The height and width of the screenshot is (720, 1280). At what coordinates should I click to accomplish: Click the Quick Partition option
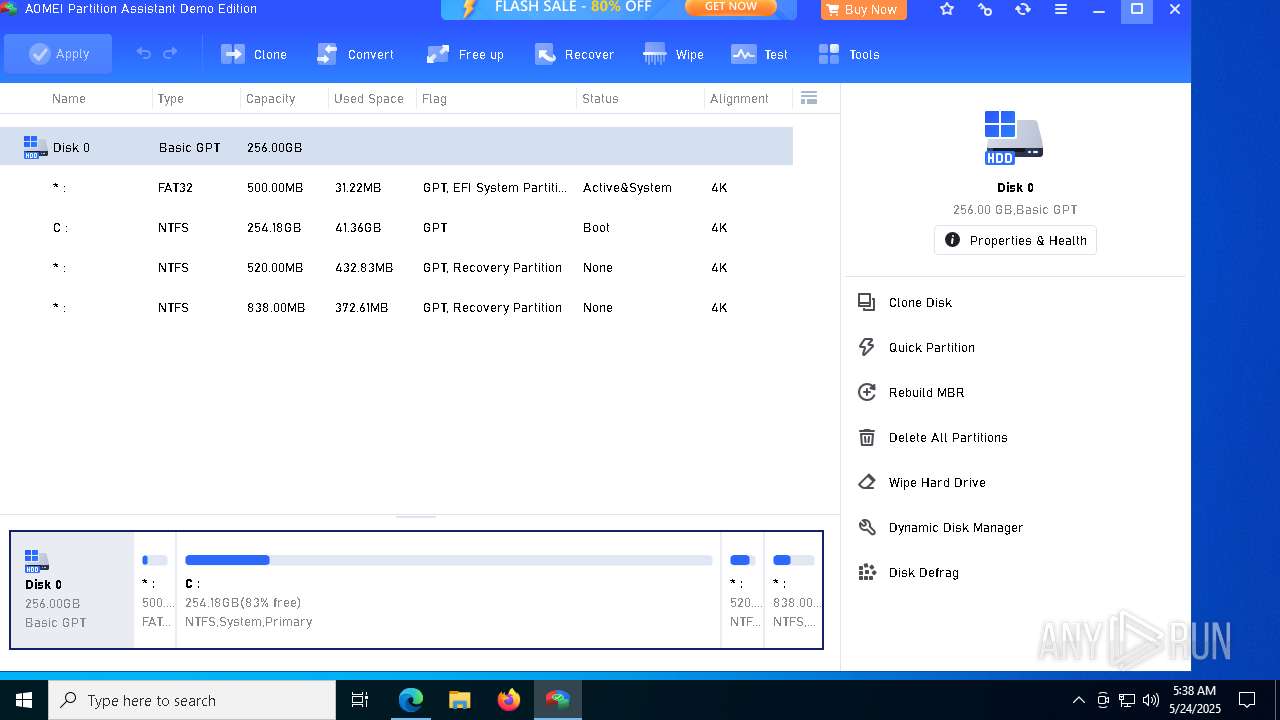click(931, 347)
